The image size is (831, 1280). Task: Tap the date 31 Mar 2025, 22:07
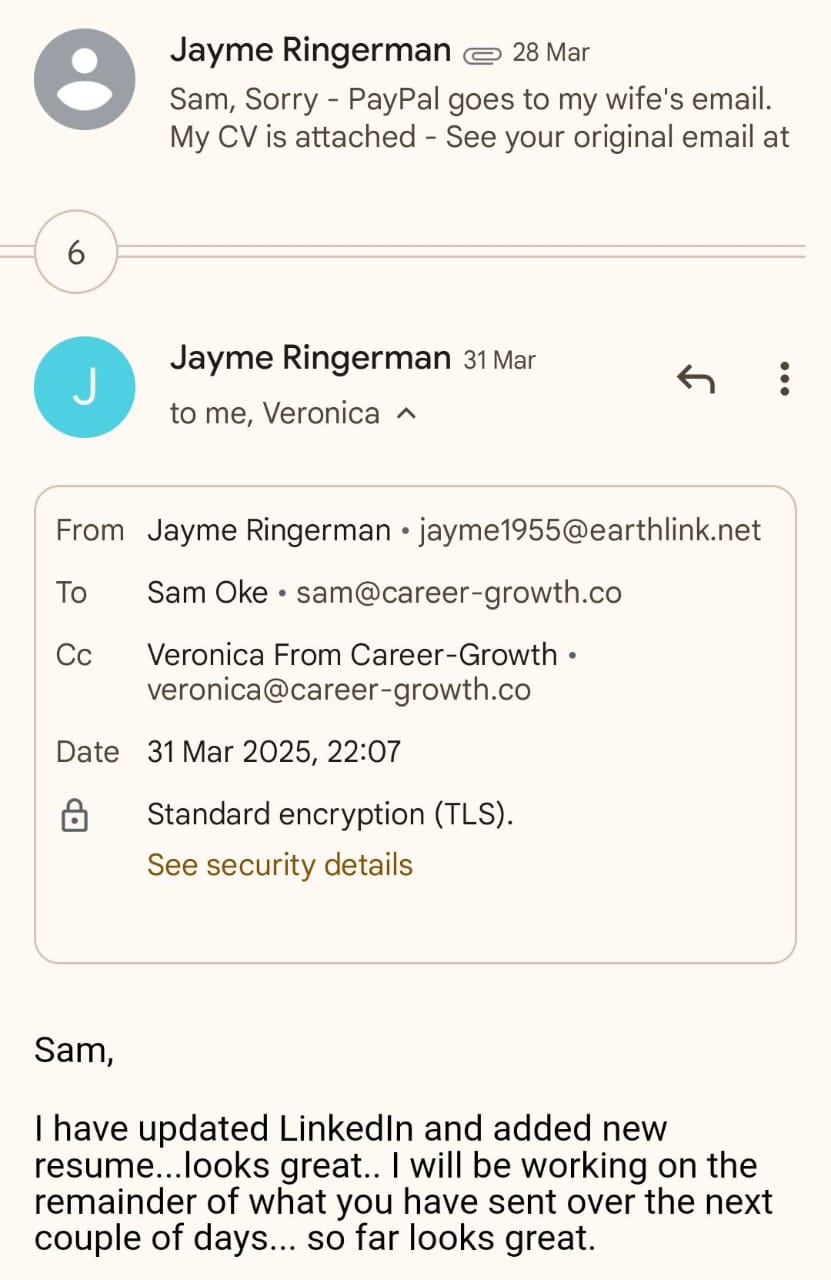pyautogui.click(x=274, y=751)
